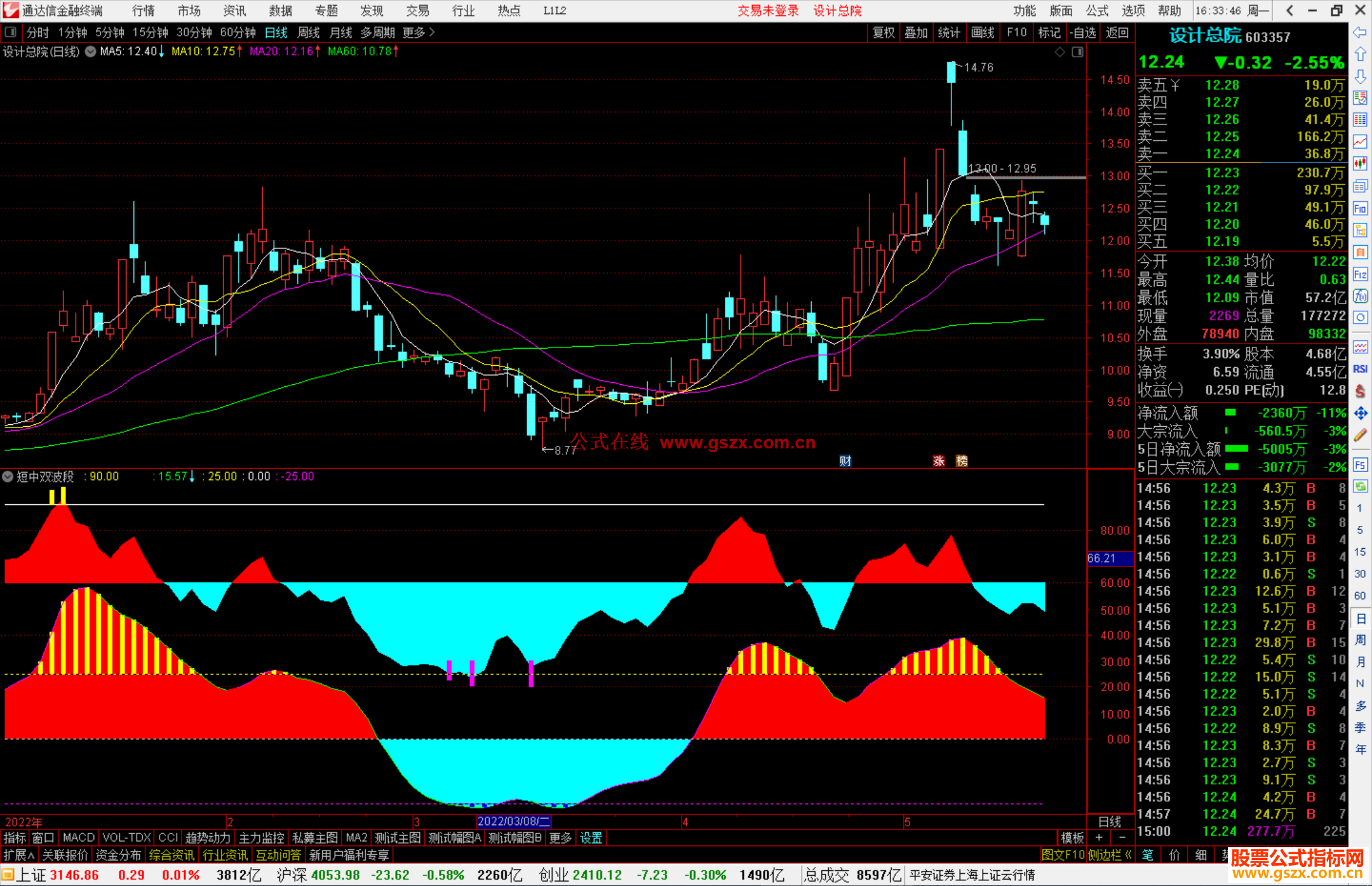Open the 行情 menu

point(144,11)
